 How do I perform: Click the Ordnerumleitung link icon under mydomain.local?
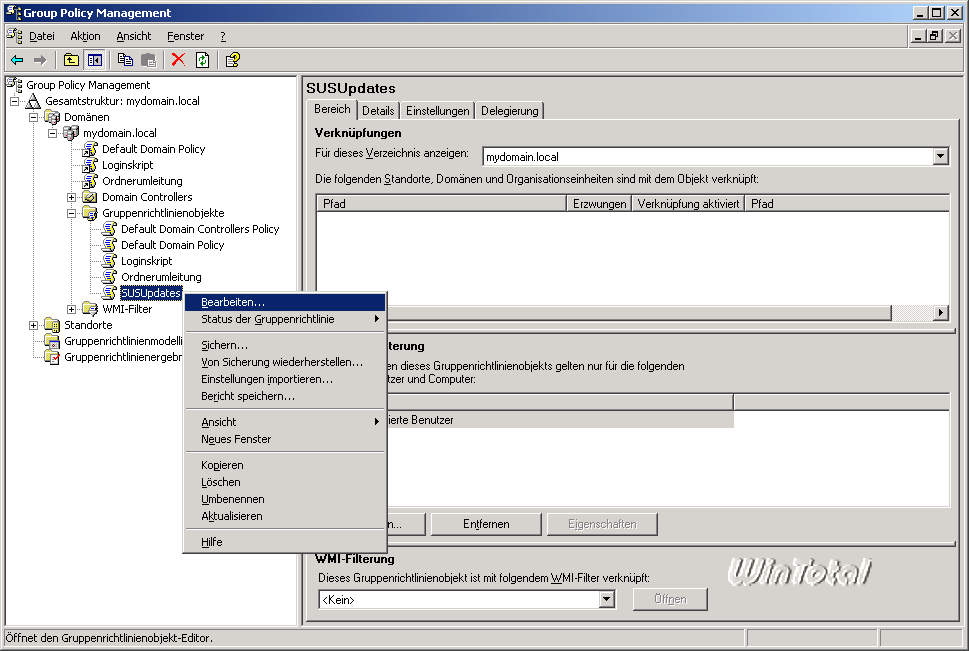90,181
